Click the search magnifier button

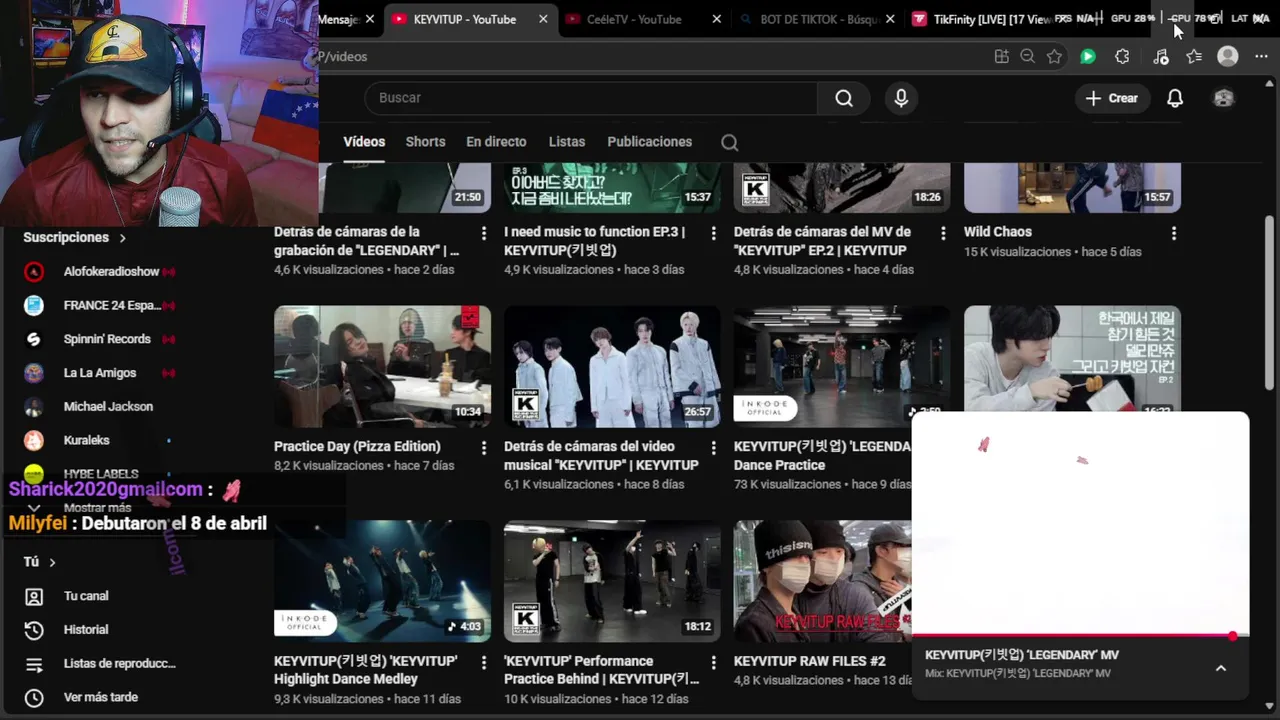844,98
